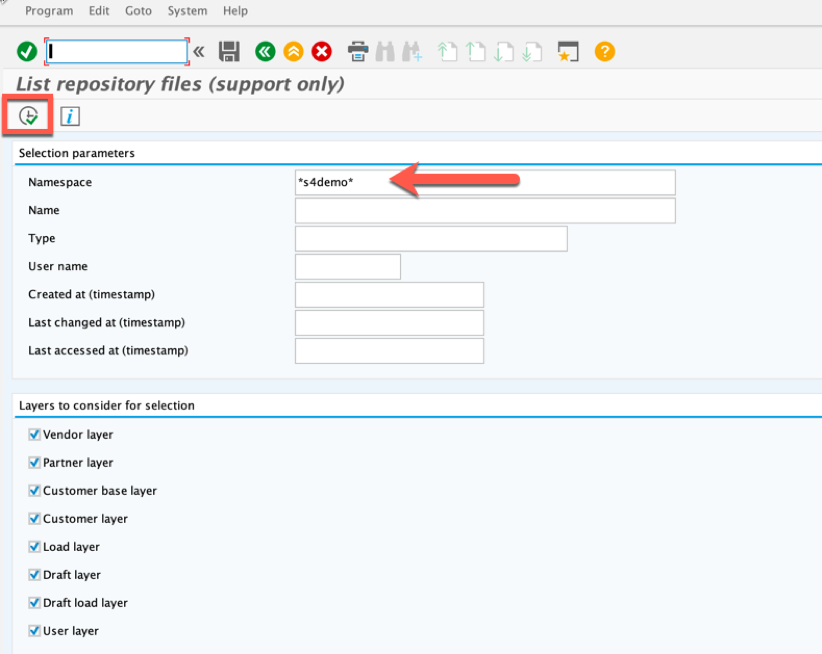Image resolution: width=822 pixels, height=654 pixels.
Task: Disable the Draft layer checkbox
Action: [x=35, y=574]
